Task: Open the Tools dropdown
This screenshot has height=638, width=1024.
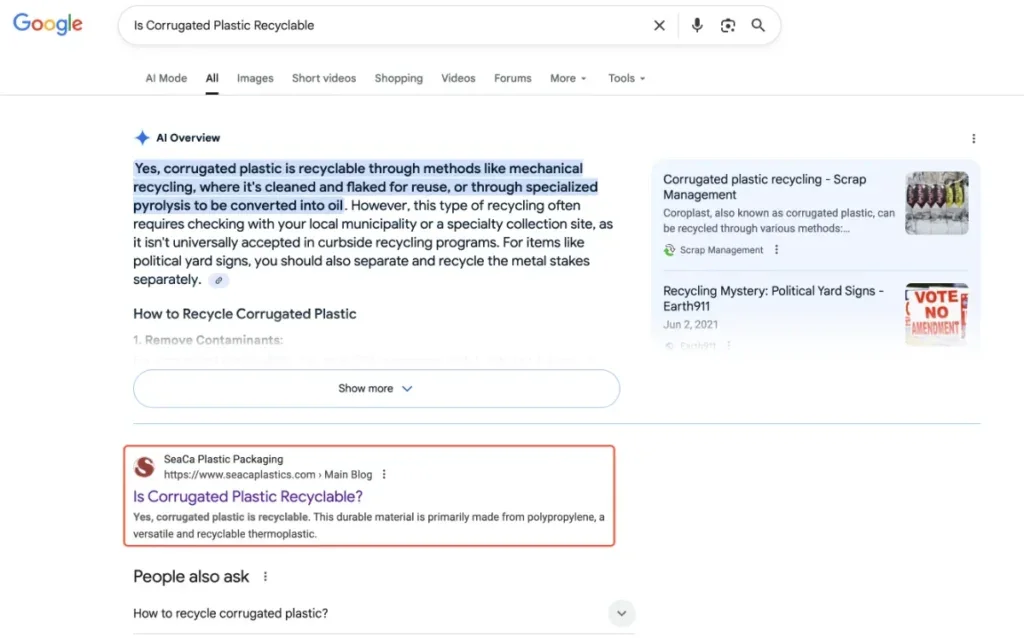Action: (x=626, y=78)
